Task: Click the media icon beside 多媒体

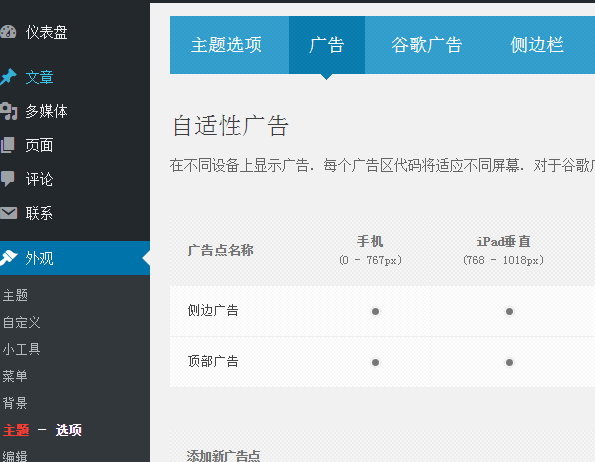Action: (8, 111)
